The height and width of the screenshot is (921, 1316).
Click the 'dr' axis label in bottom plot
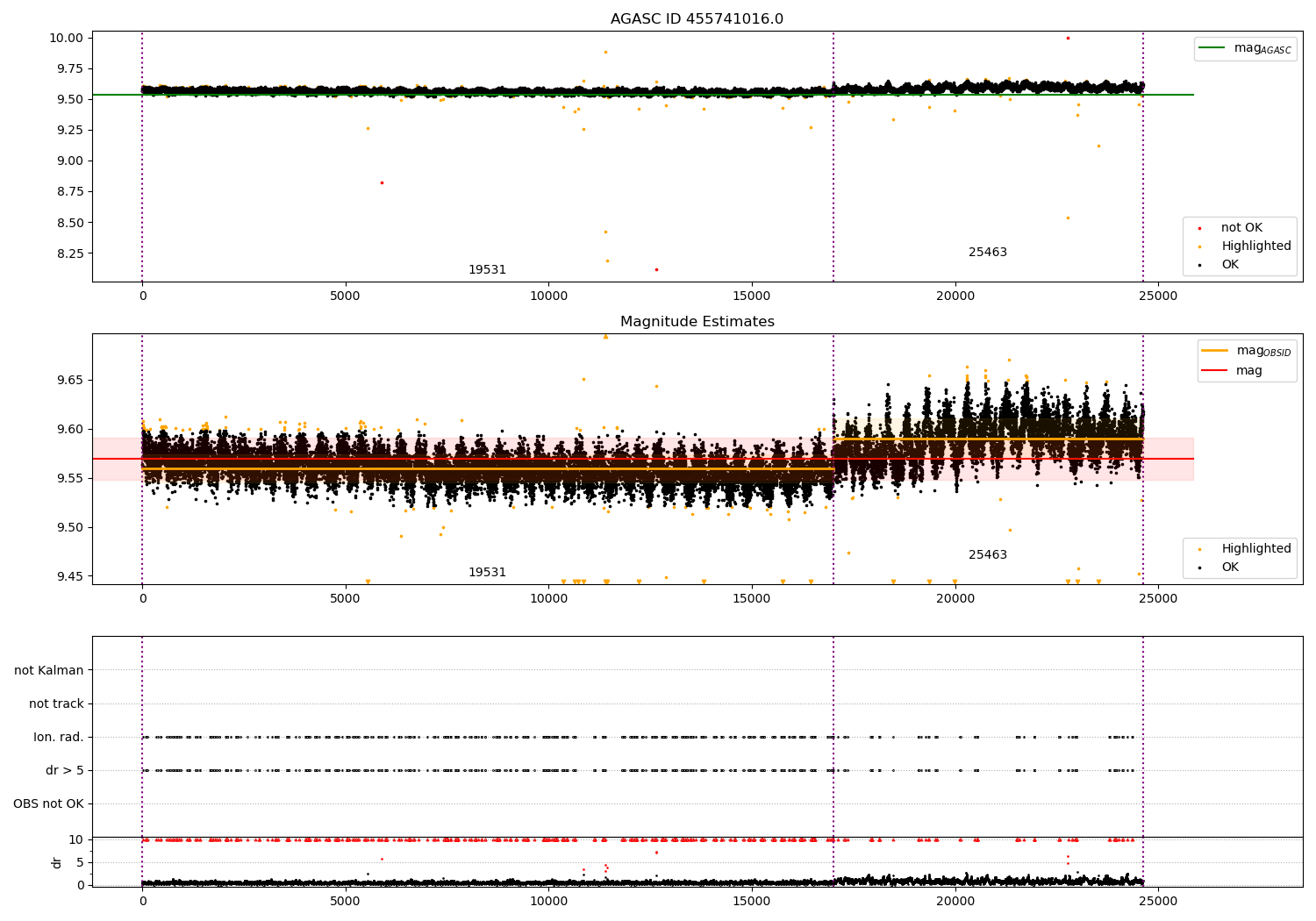[x=57, y=862]
